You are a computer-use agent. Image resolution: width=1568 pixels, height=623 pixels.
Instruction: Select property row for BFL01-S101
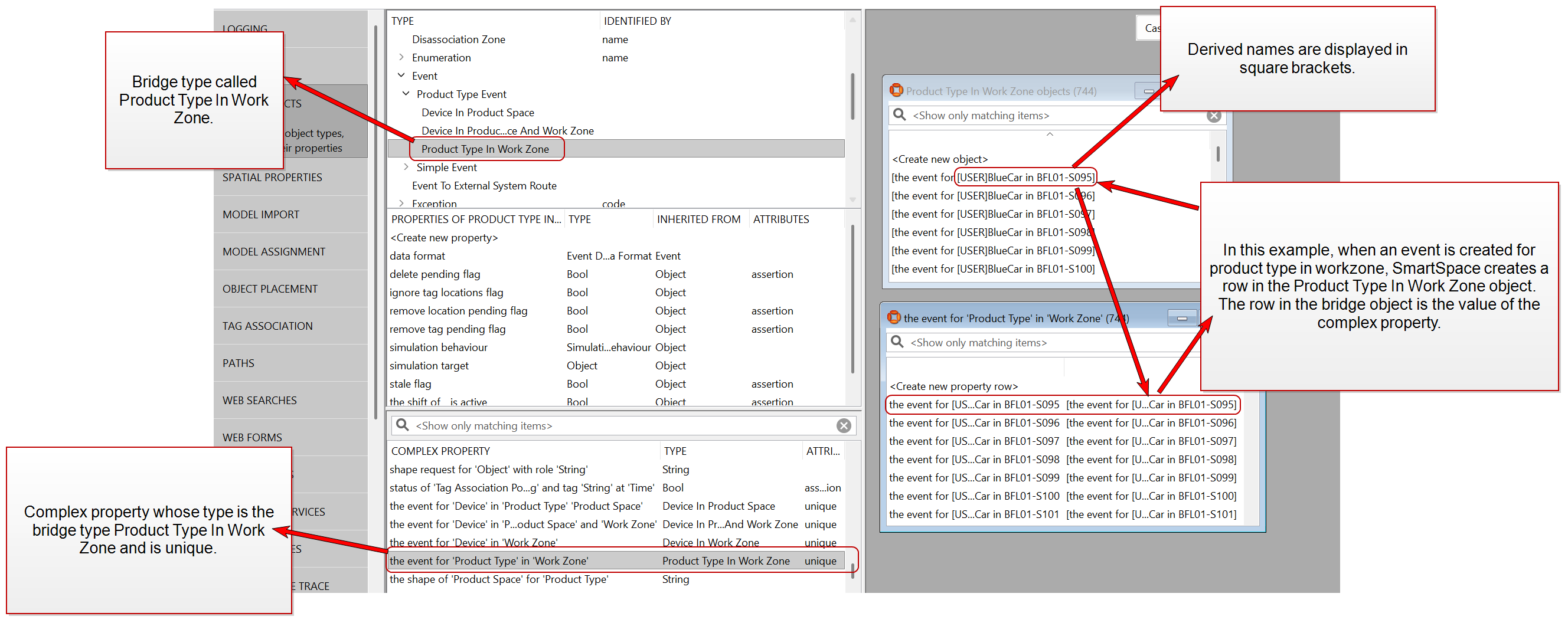pos(1063,513)
